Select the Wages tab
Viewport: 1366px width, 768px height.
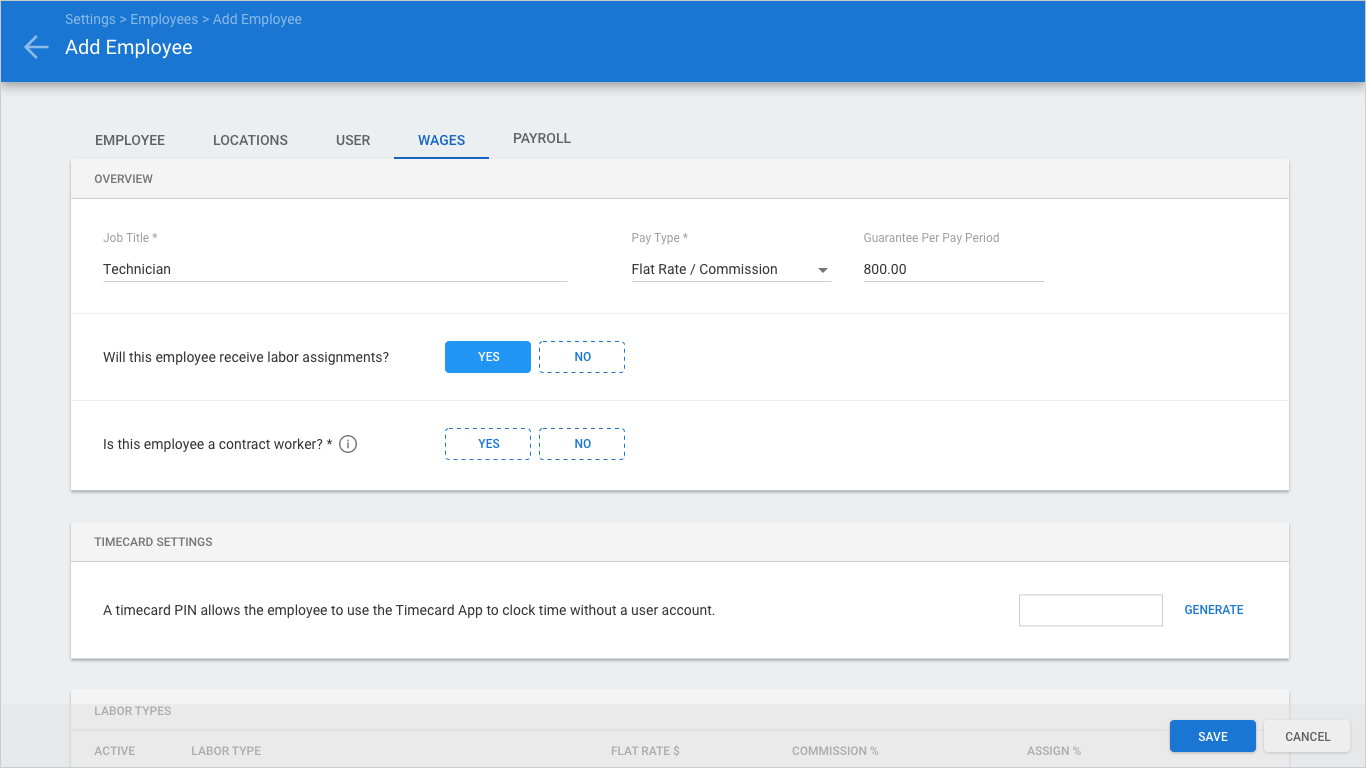tap(441, 140)
